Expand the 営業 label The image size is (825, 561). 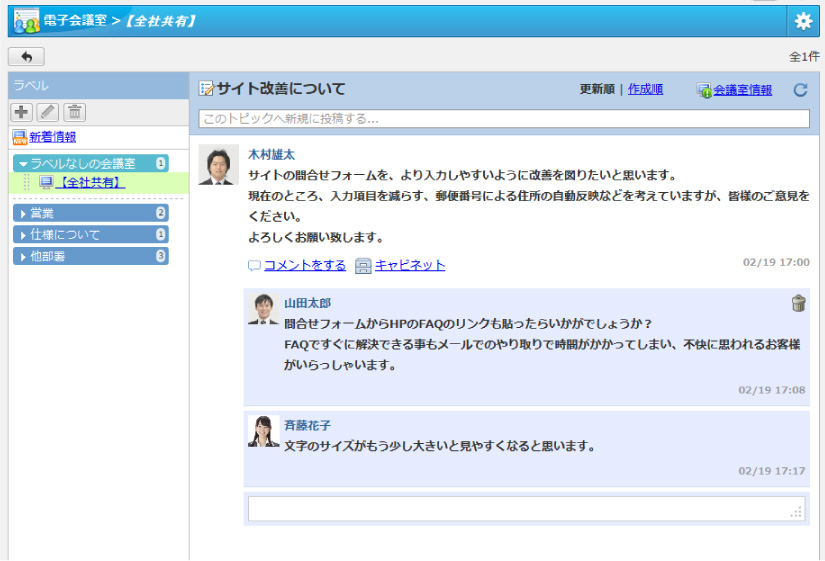point(90,213)
